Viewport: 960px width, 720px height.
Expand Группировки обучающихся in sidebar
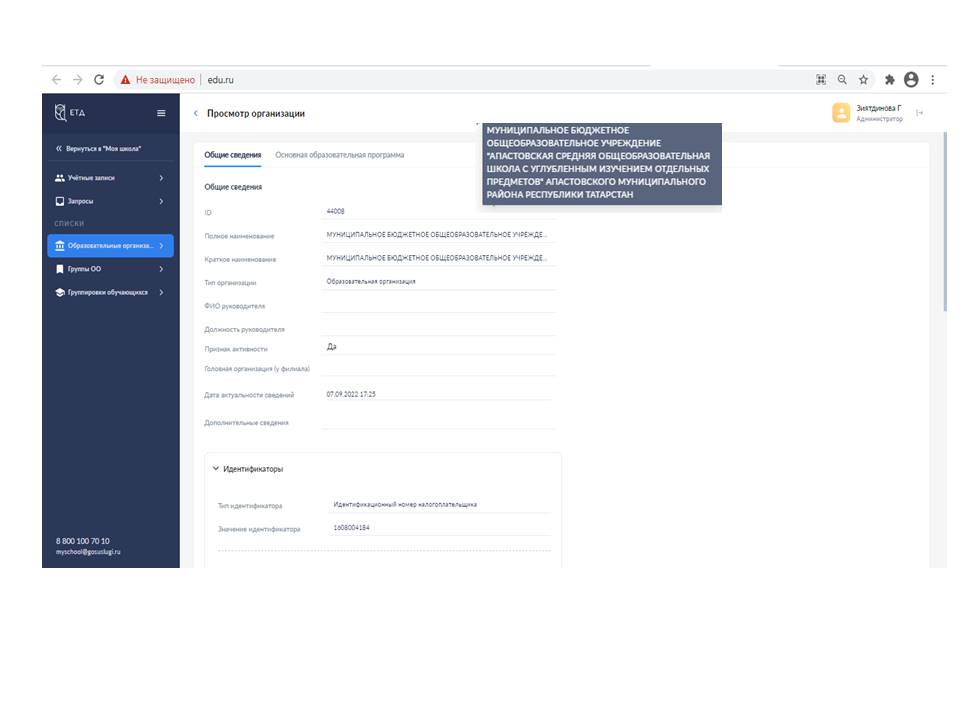110,292
